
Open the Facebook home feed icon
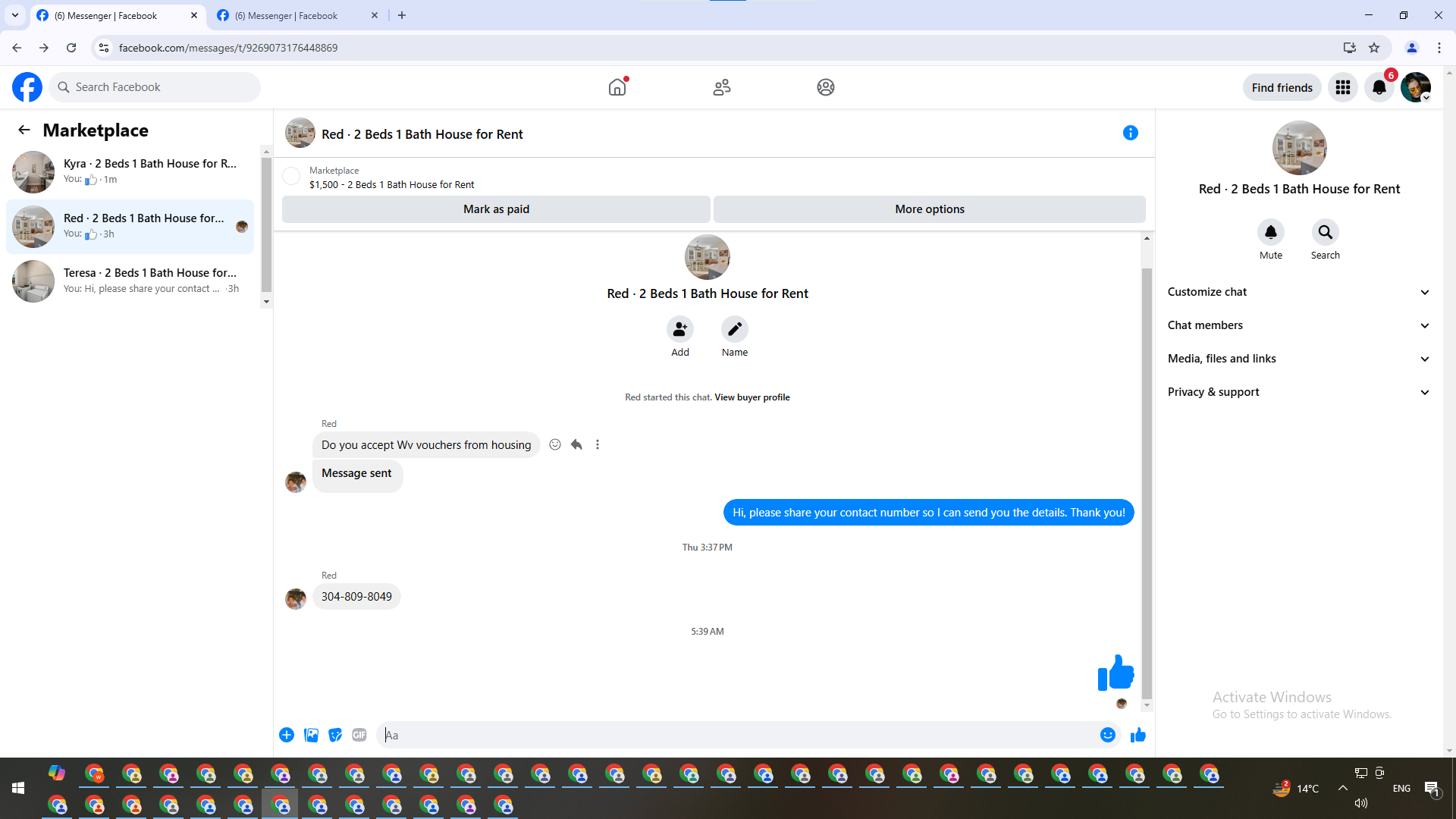[617, 87]
